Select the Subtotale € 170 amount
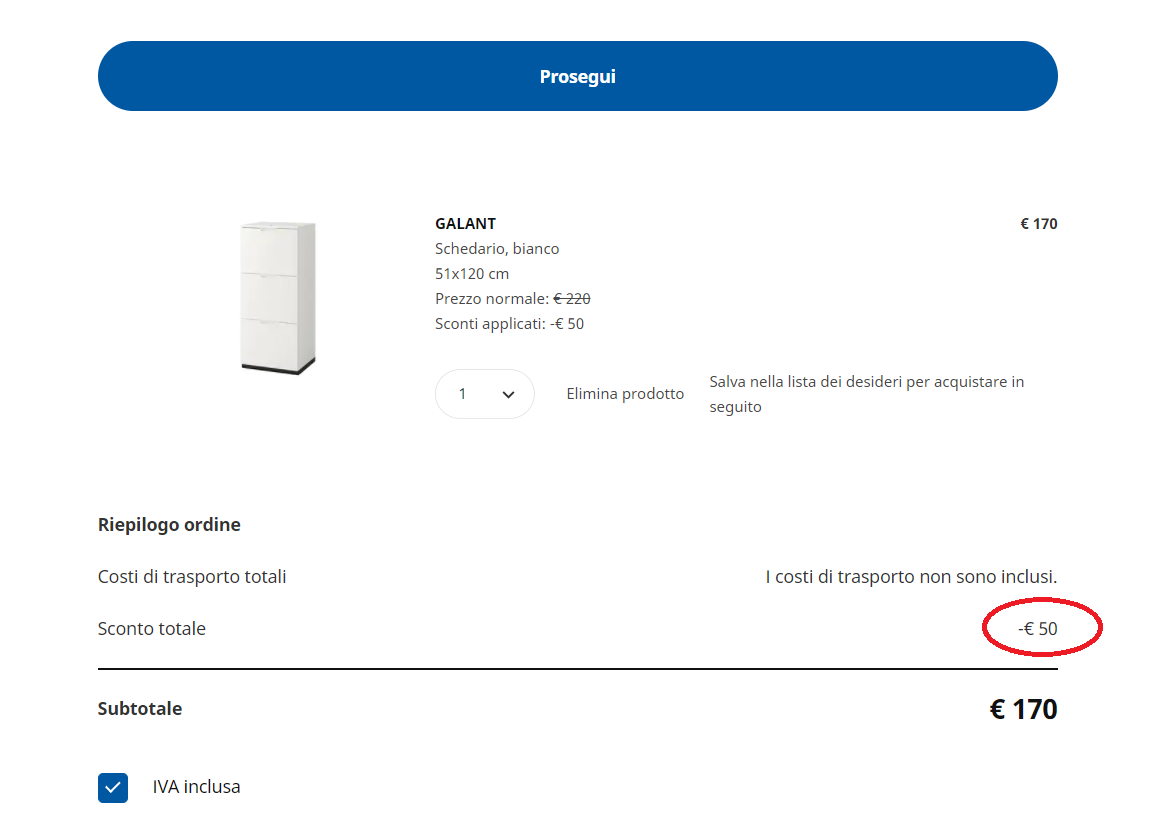This screenshot has height=813, width=1163. (1022, 708)
